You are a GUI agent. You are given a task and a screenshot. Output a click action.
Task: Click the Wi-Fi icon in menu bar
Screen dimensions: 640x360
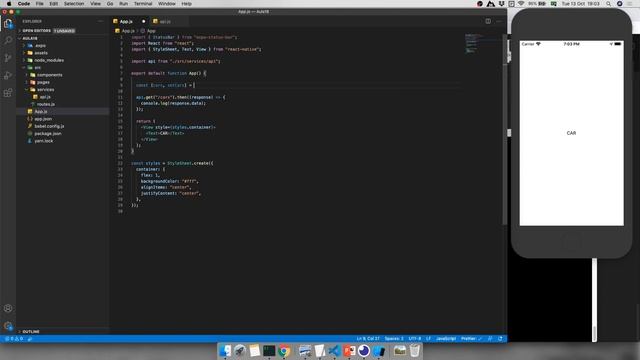coord(521,4)
